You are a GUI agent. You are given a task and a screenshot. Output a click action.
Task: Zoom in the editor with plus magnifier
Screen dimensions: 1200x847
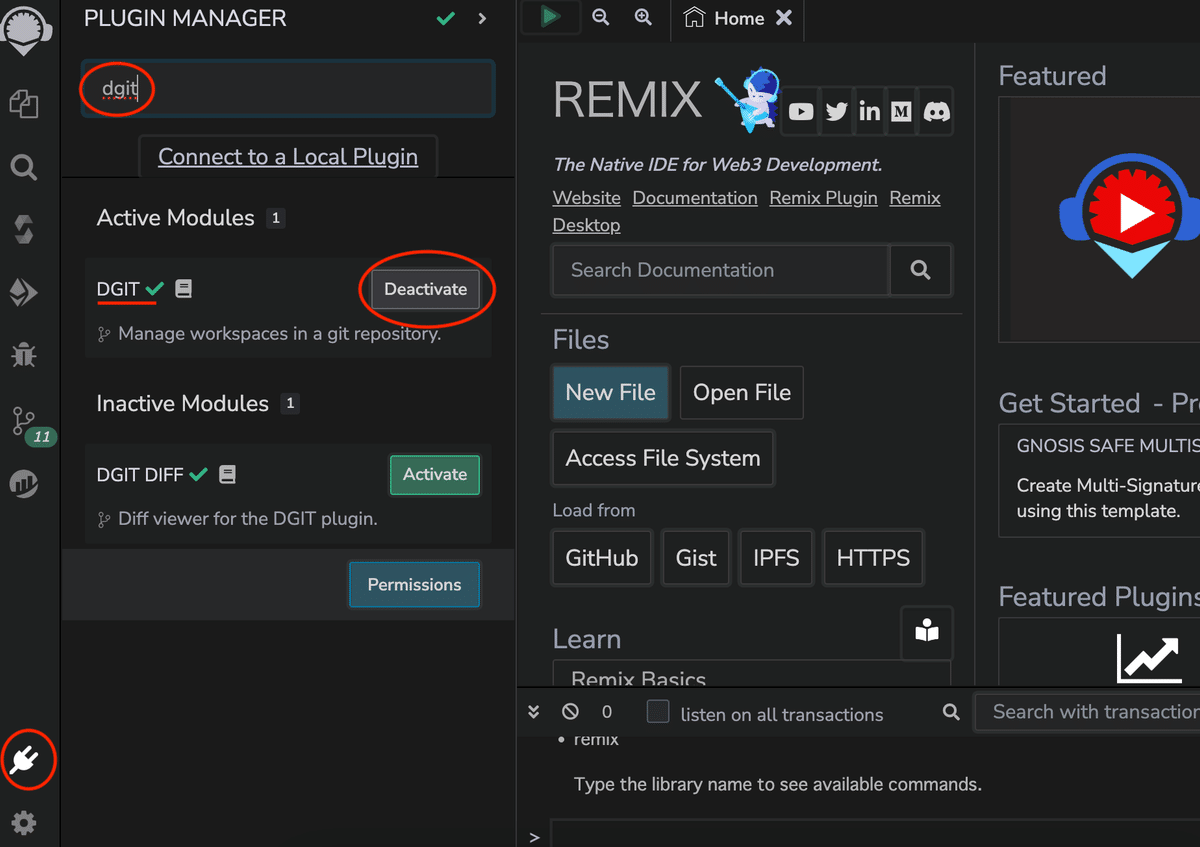[643, 17]
